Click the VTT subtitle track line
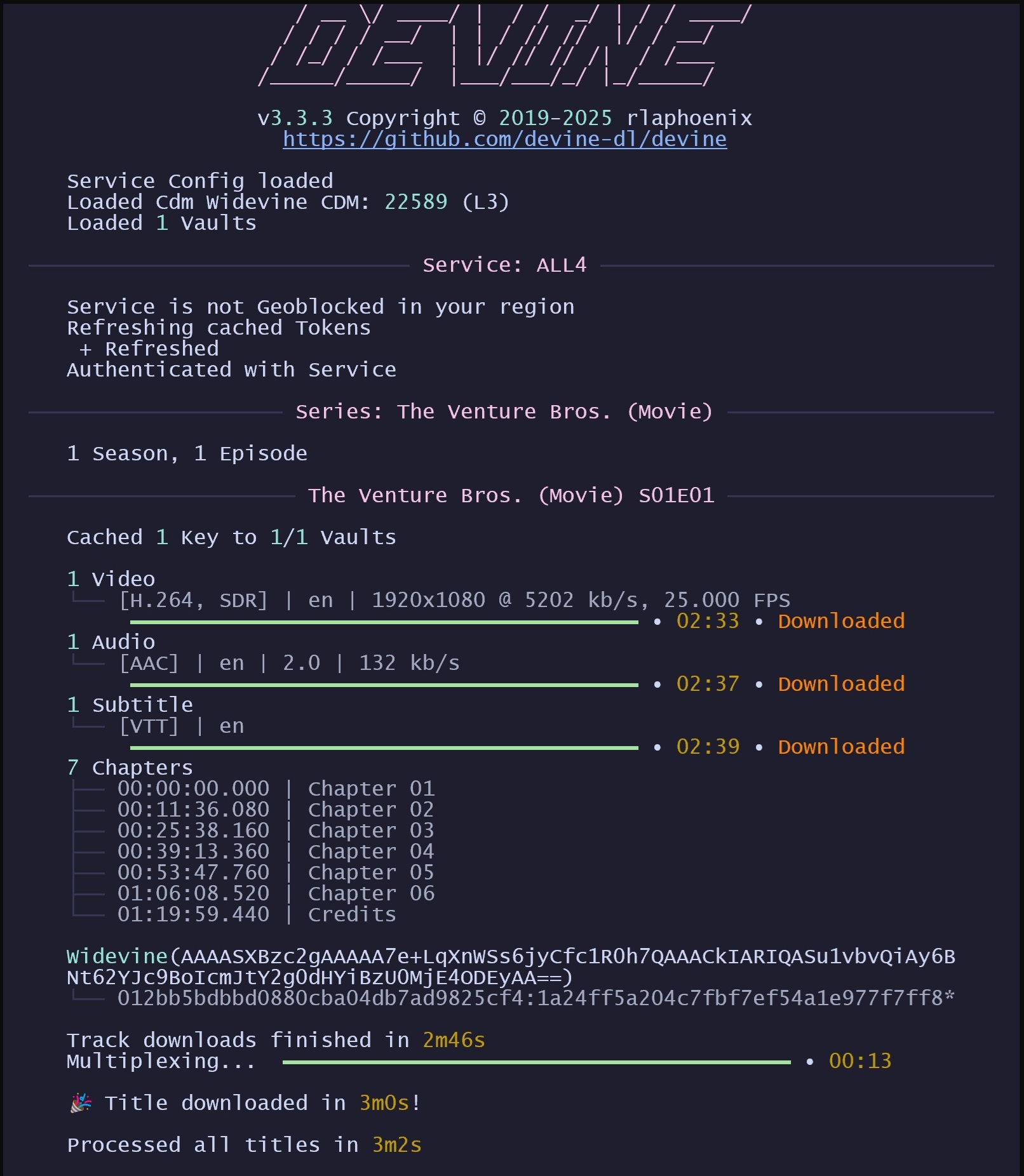This screenshot has width=1024, height=1176. tap(181, 726)
